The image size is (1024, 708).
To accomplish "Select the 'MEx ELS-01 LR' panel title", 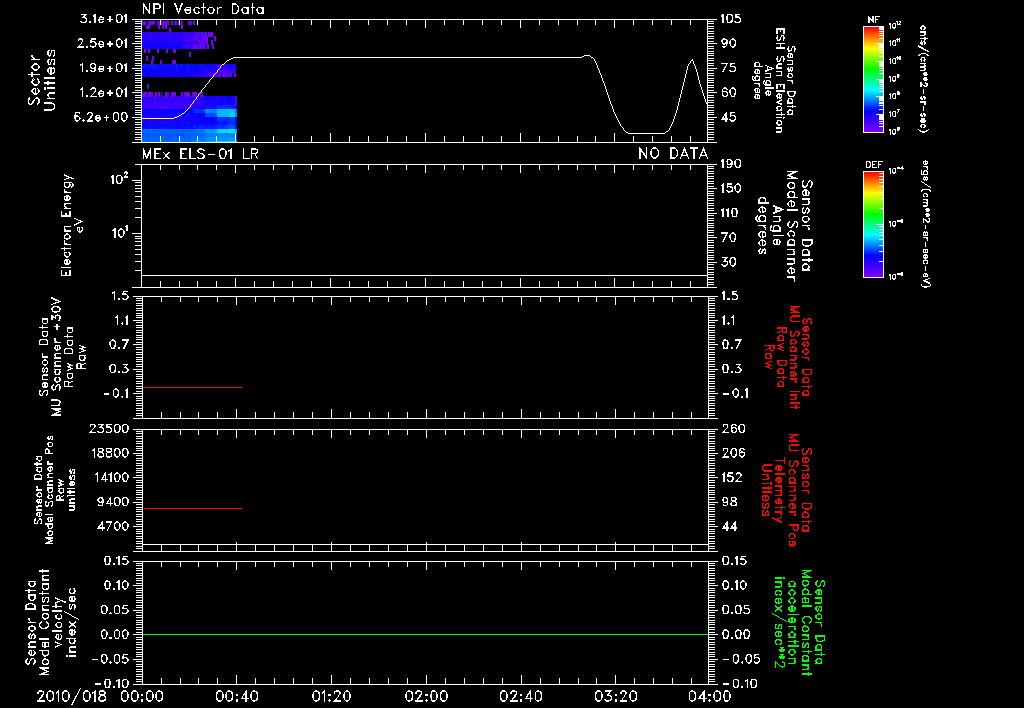I will [200, 153].
